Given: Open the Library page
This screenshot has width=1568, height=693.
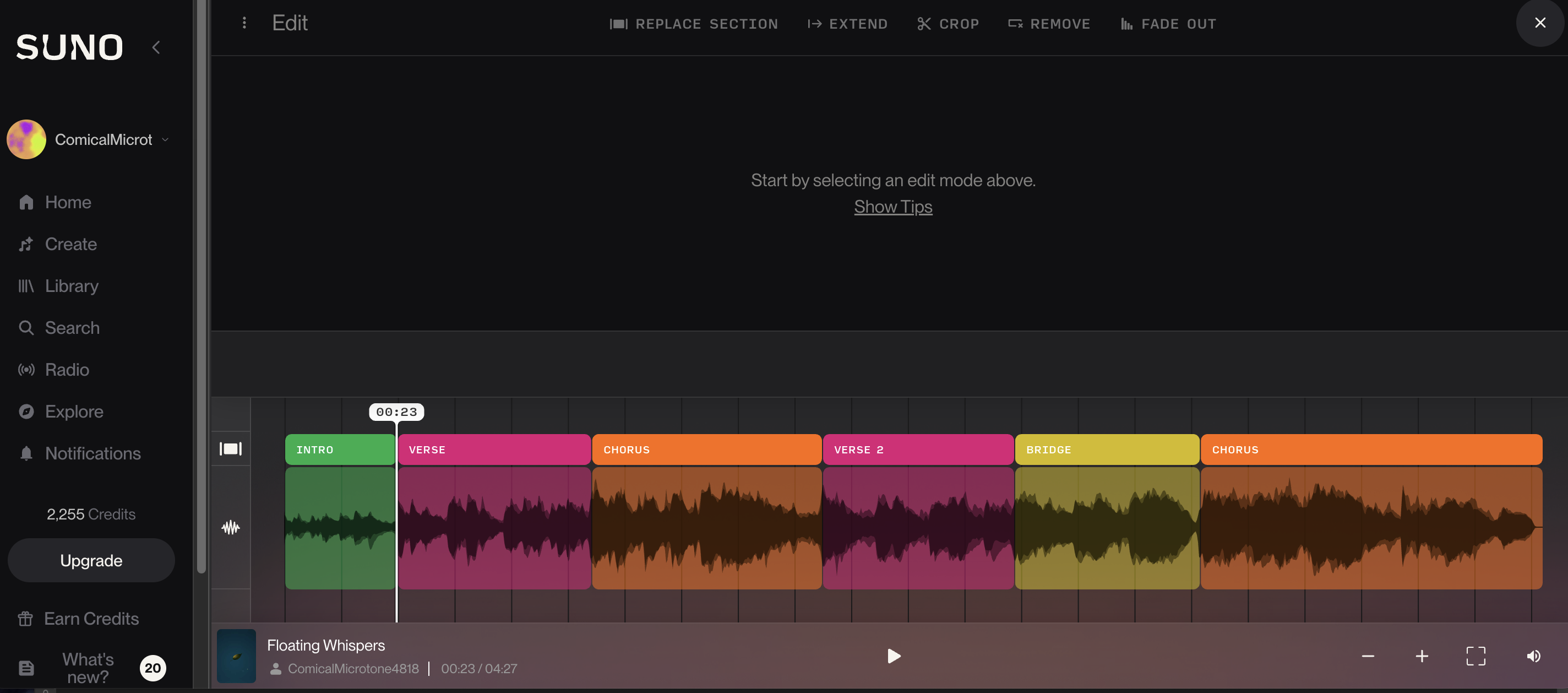Looking at the screenshot, I should [x=71, y=285].
